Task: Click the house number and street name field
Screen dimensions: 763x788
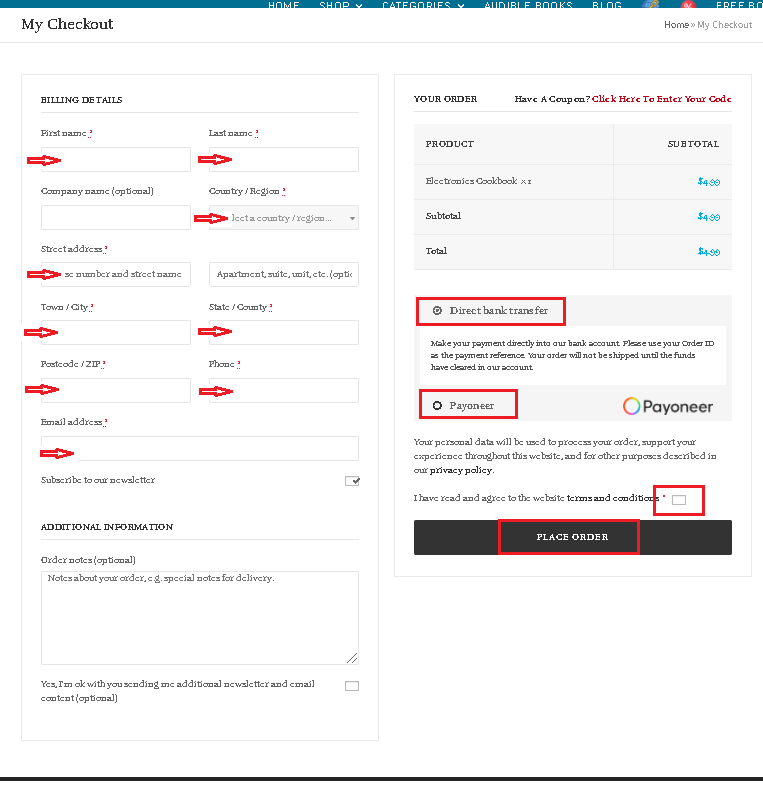Action: click(x=116, y=274)
